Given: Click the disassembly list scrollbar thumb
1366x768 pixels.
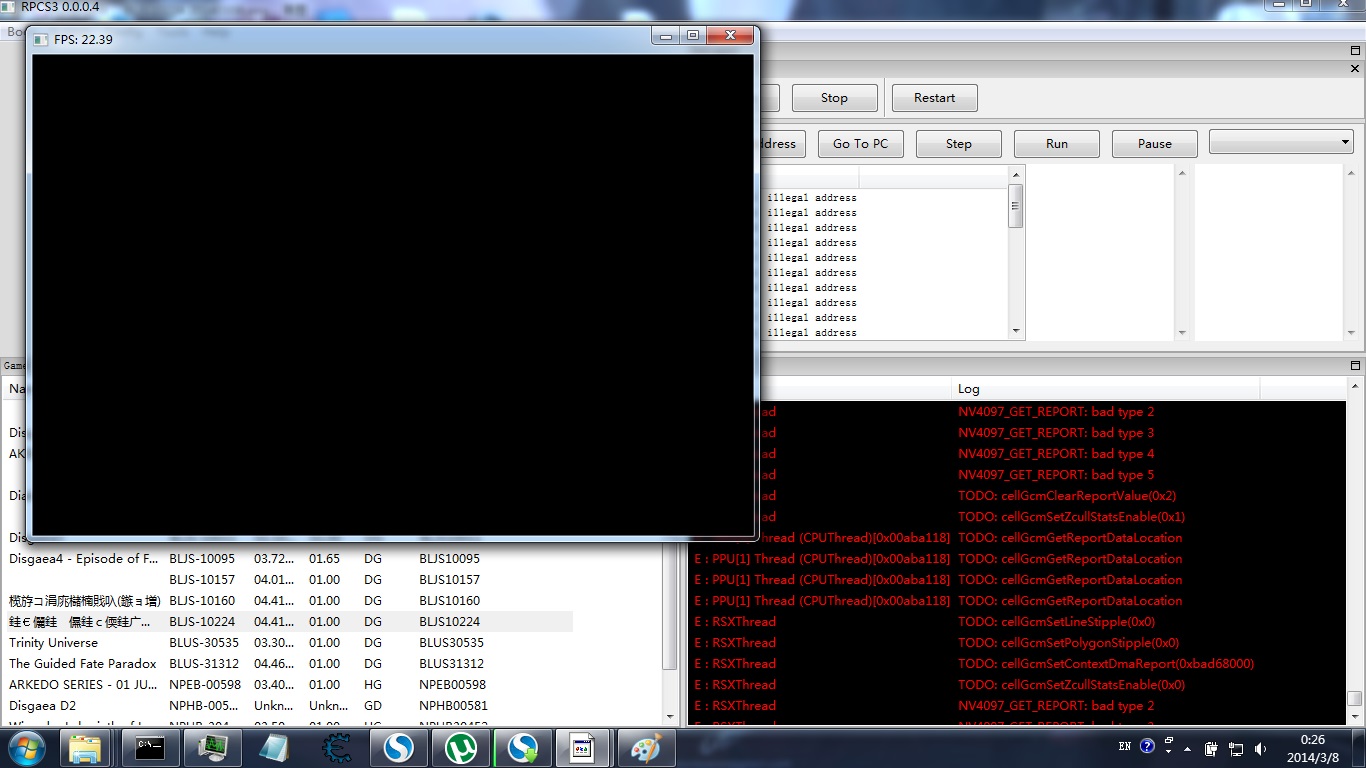Looking at the screenshot, I should (1016, 206).
